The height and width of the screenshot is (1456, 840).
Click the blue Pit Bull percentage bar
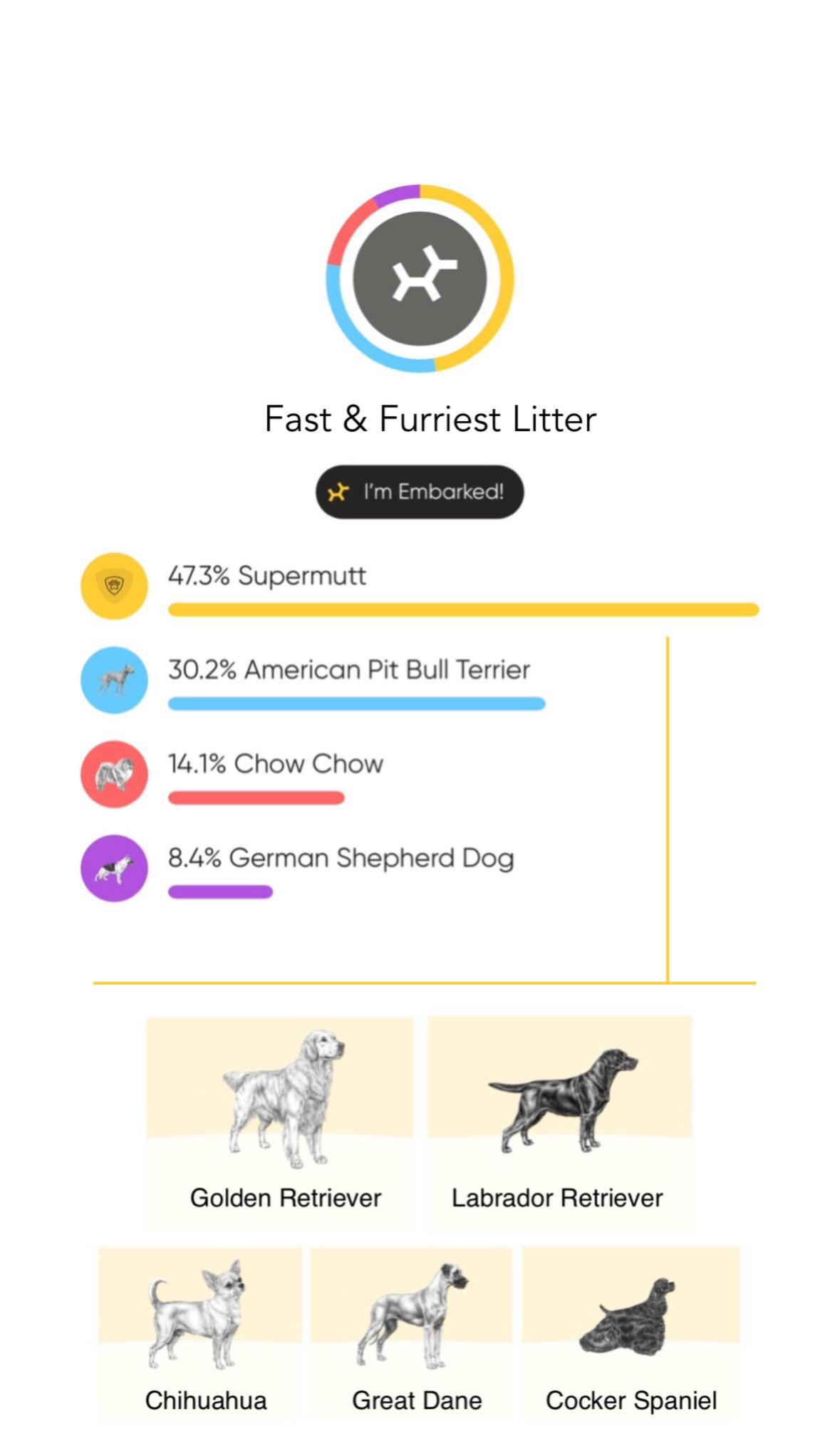[356, 704]
